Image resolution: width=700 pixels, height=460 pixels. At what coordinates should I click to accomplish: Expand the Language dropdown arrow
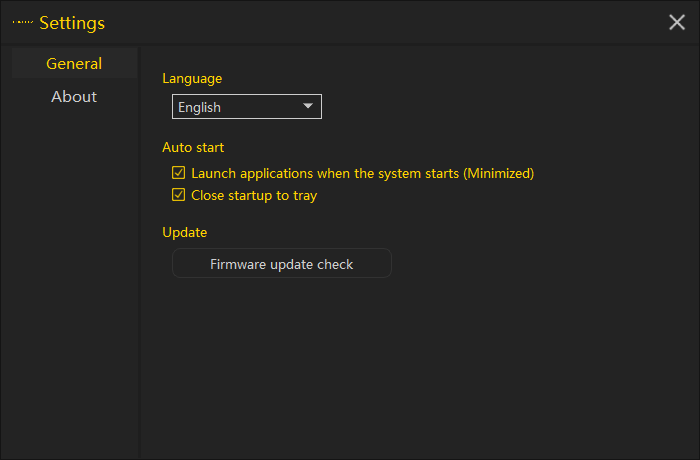[x=307, y=107]
